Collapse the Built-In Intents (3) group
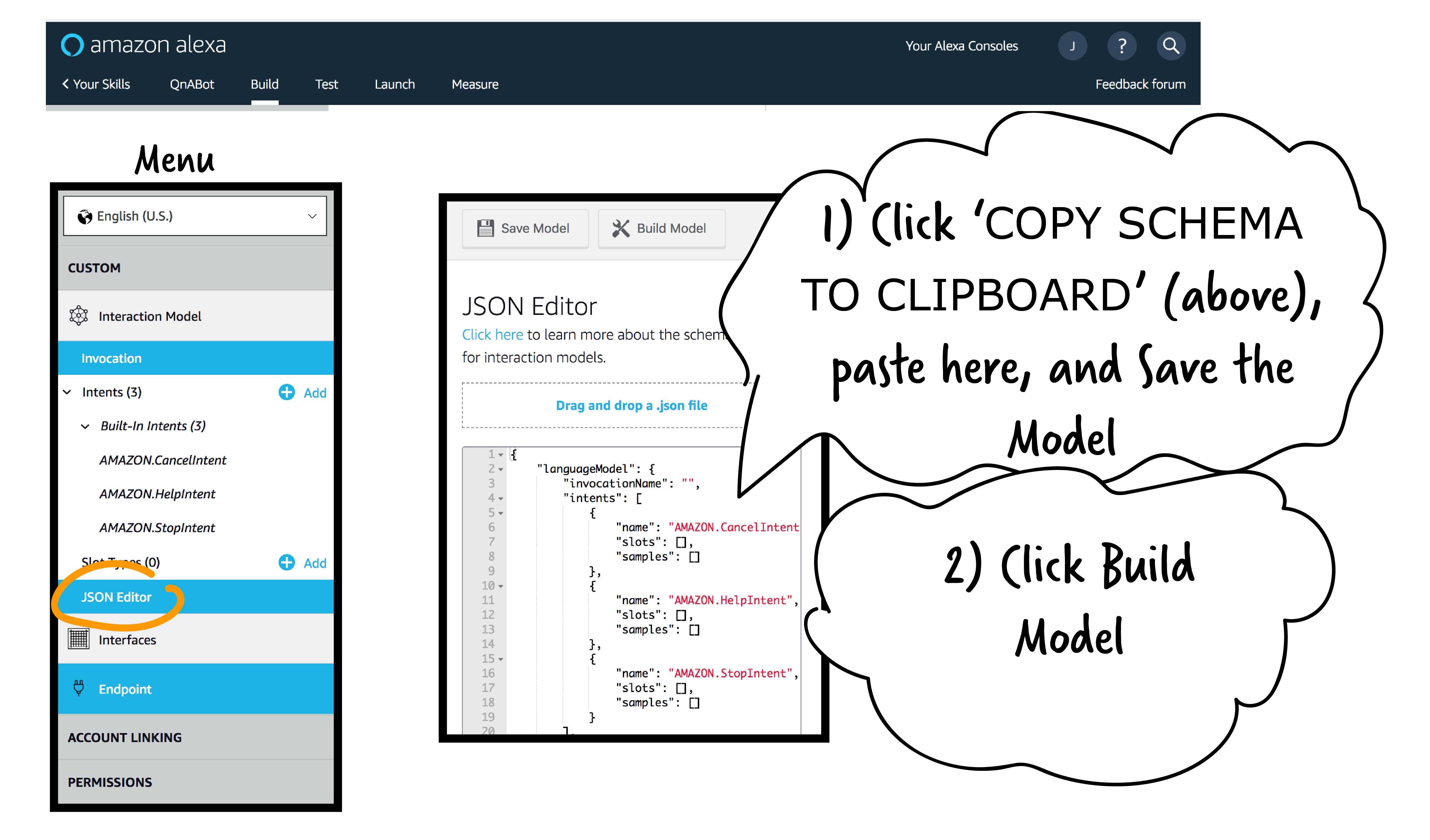 pos(85,426)
